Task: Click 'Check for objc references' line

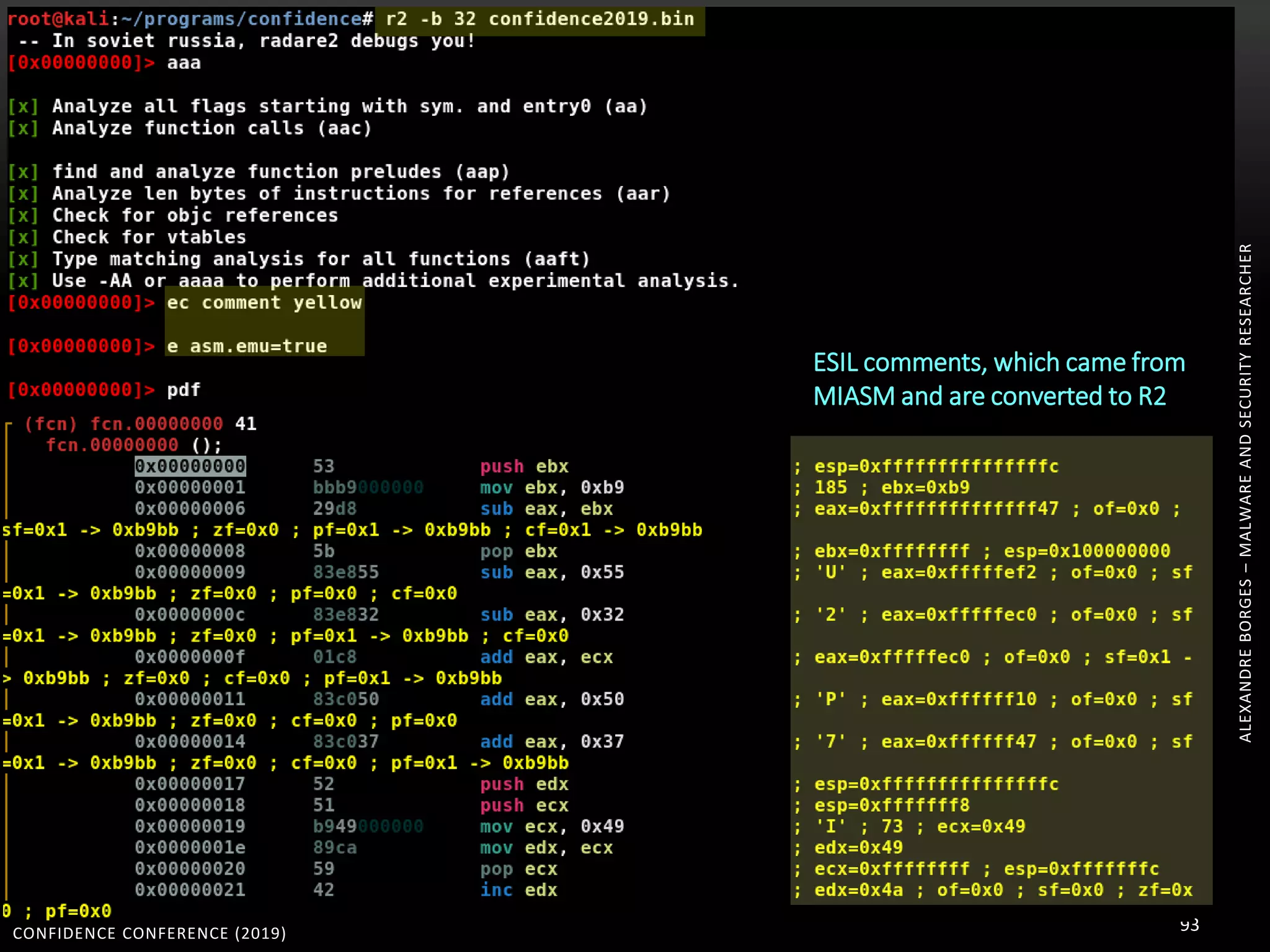Action: point(195,216)
